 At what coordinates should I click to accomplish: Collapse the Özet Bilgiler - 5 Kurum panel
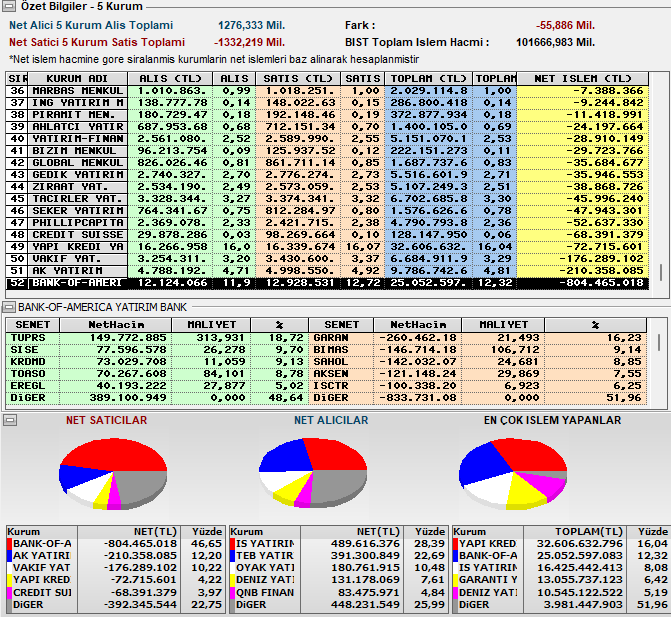point(9,6)
